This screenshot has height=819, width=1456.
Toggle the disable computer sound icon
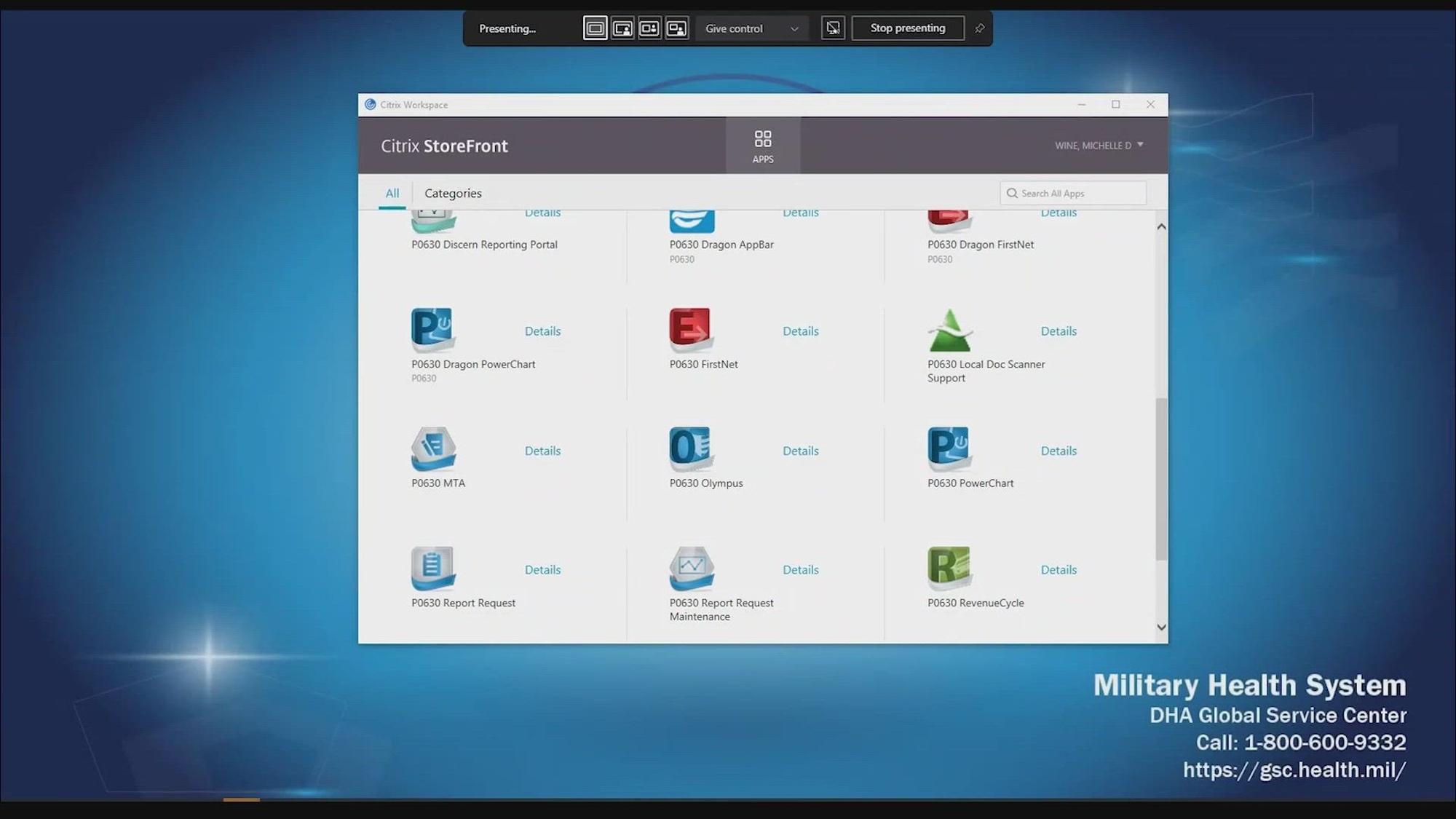point(833,28)
